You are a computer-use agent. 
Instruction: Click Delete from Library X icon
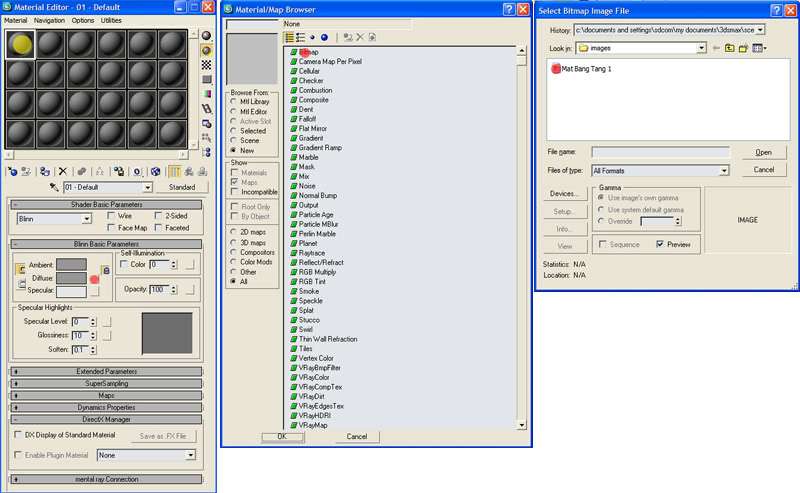pos(360,37)
